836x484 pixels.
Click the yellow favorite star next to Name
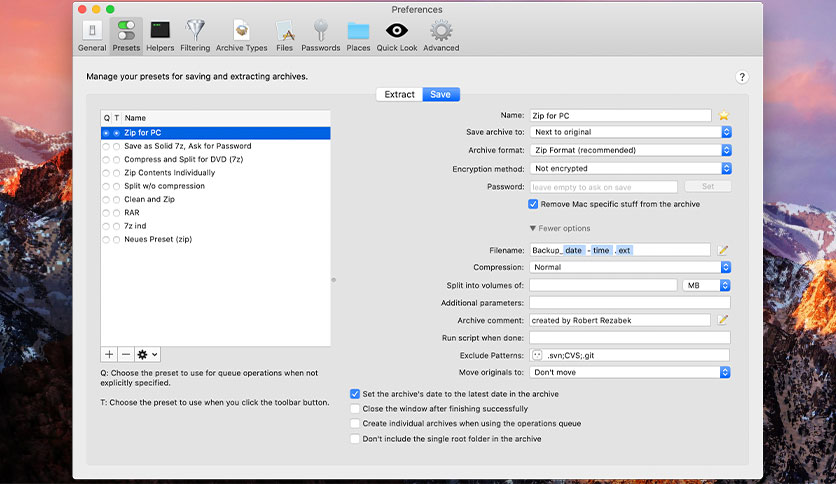[724, 115]
